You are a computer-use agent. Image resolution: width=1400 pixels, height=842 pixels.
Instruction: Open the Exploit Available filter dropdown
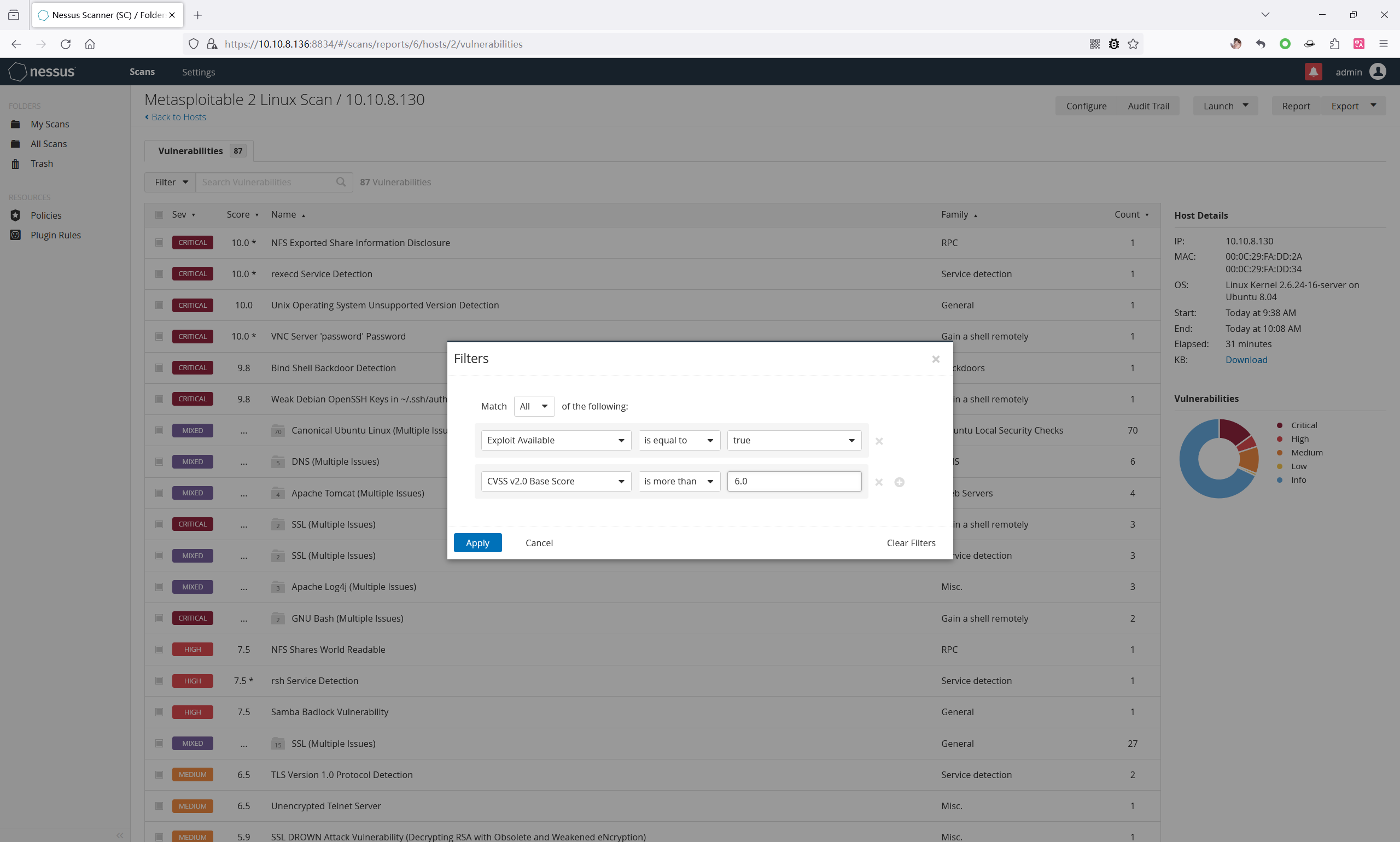tap(556, 440)
